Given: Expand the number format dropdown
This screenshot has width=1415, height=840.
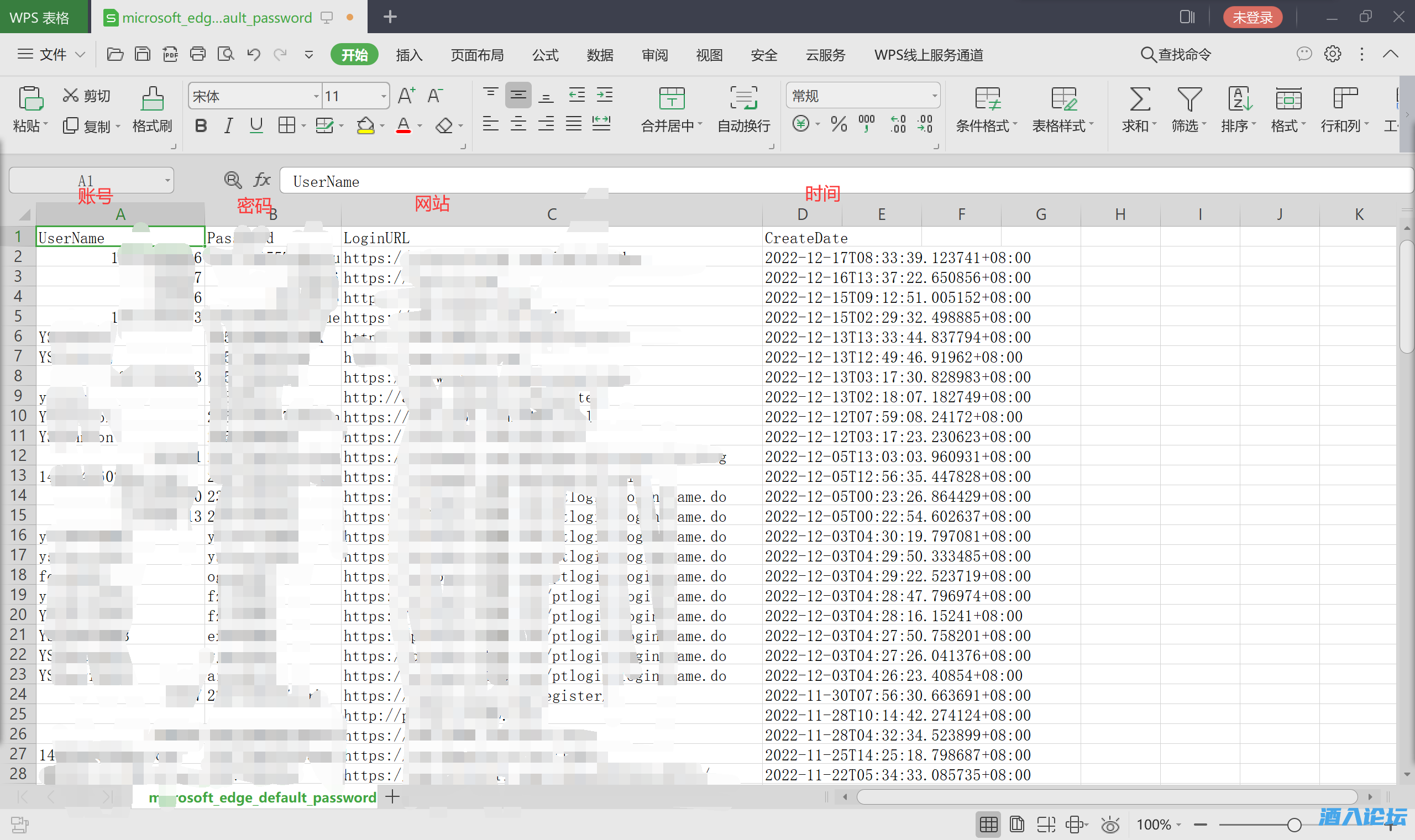Looking at the screenshot, I should click(x=934, y=96).
